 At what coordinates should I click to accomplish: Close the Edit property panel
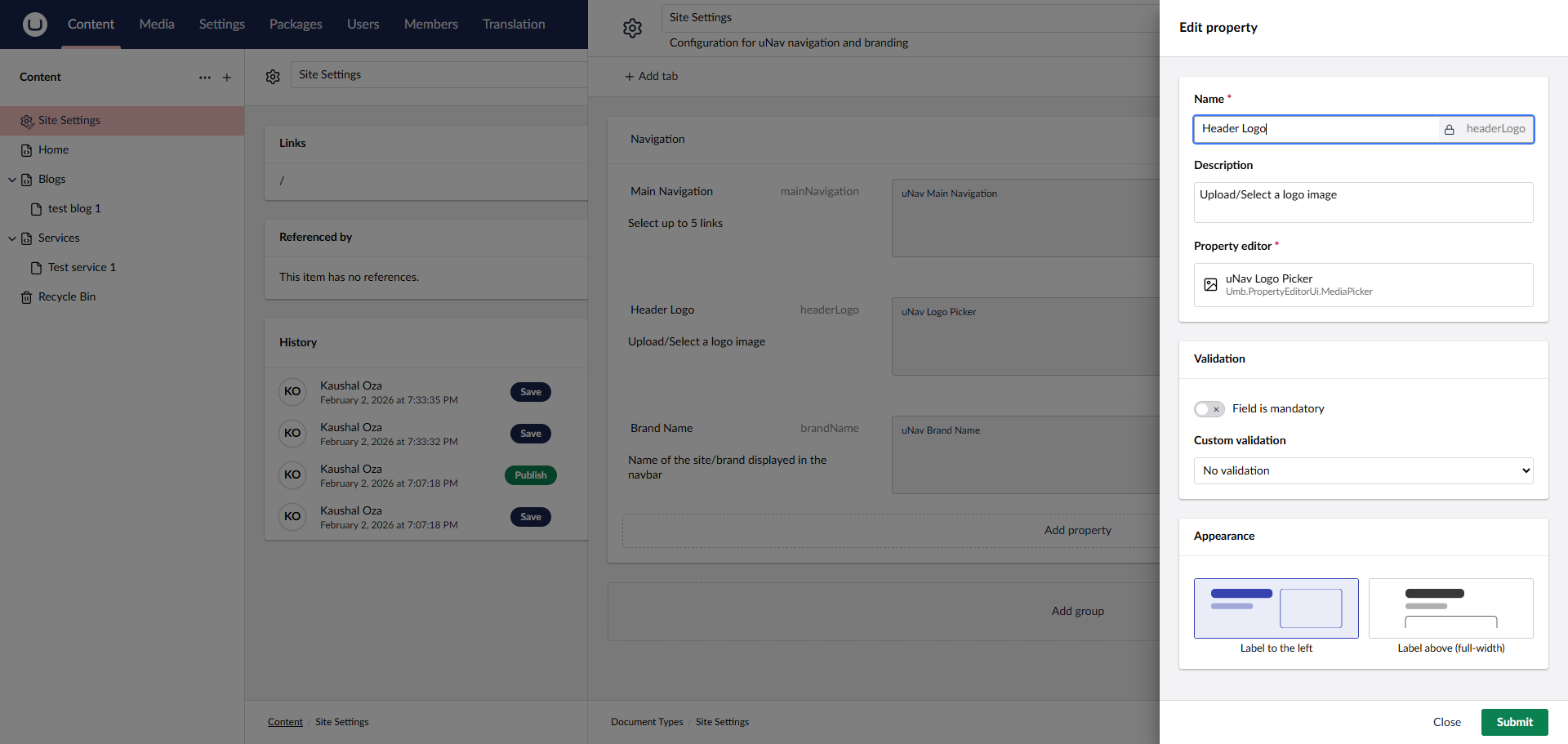pos(1447,723)
